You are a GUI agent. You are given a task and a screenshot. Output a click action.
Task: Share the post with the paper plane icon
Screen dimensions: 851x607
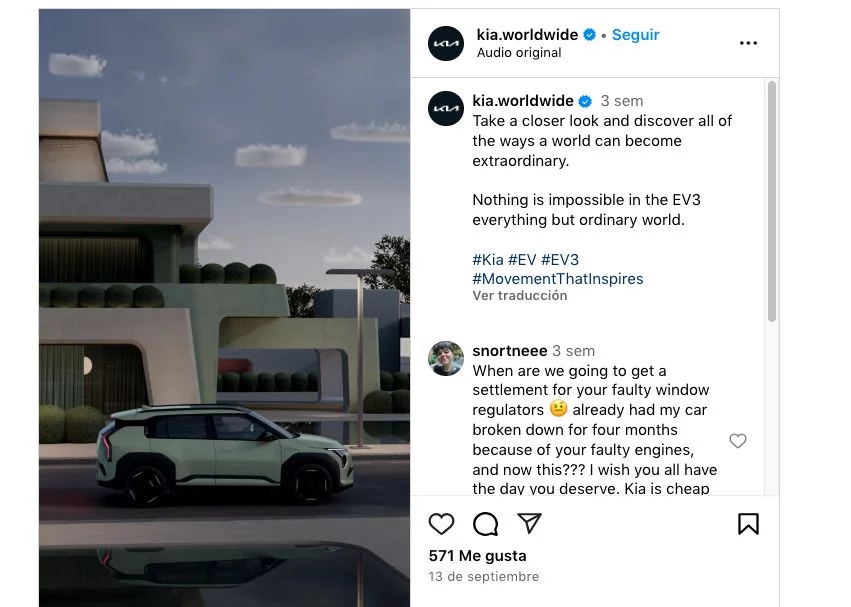(x=529, y=523)
